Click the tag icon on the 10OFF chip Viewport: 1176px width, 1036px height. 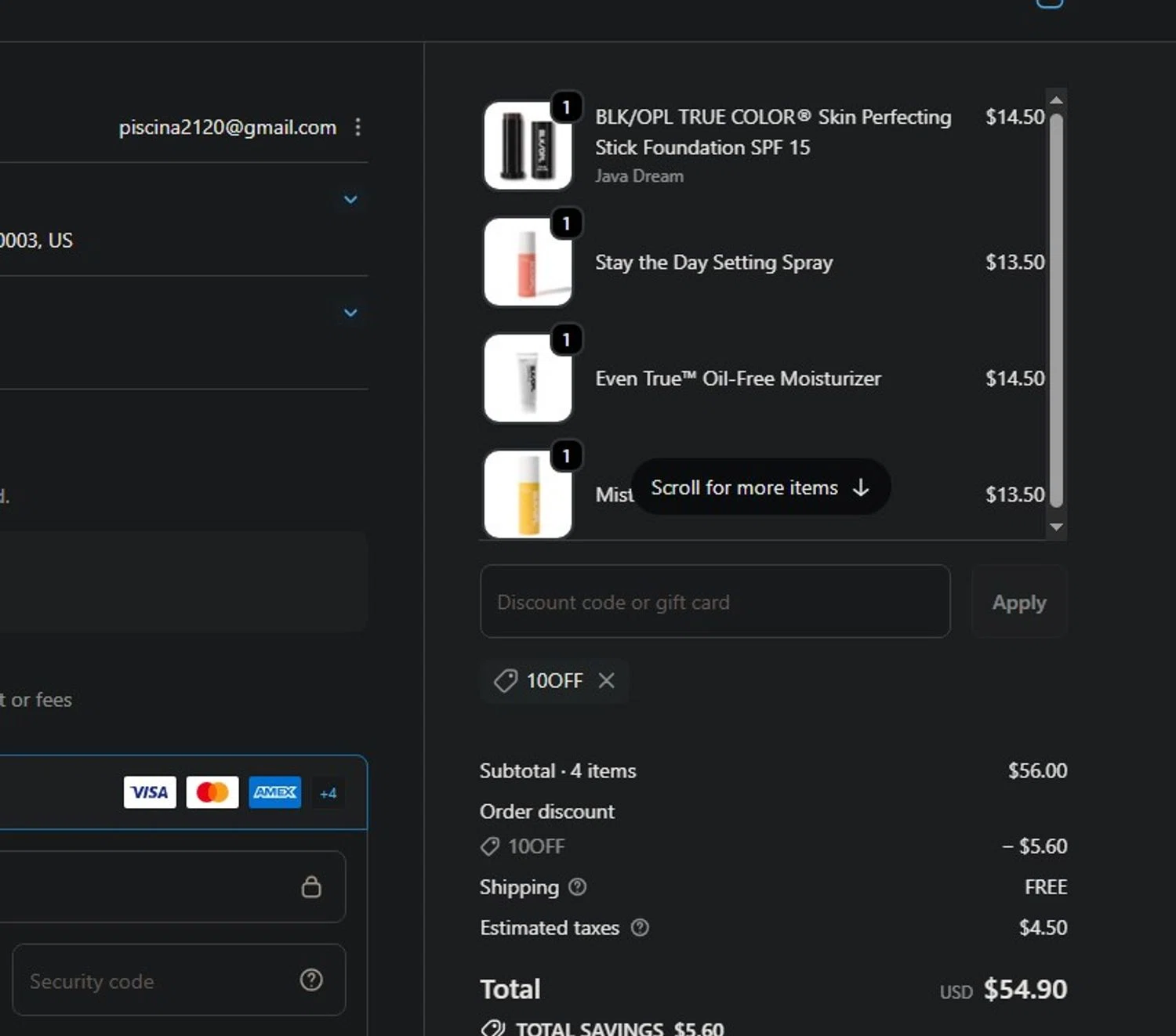[506, 680]
